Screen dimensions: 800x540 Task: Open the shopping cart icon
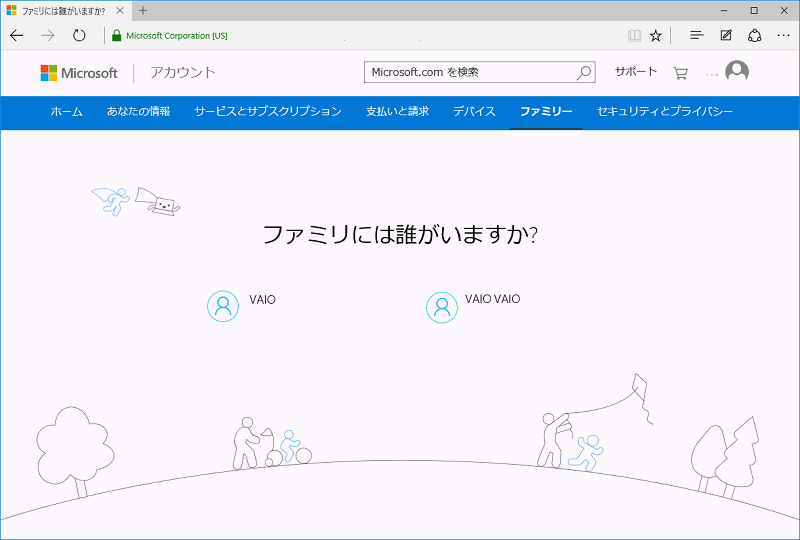pyautogui.click(x=680, y=73)
